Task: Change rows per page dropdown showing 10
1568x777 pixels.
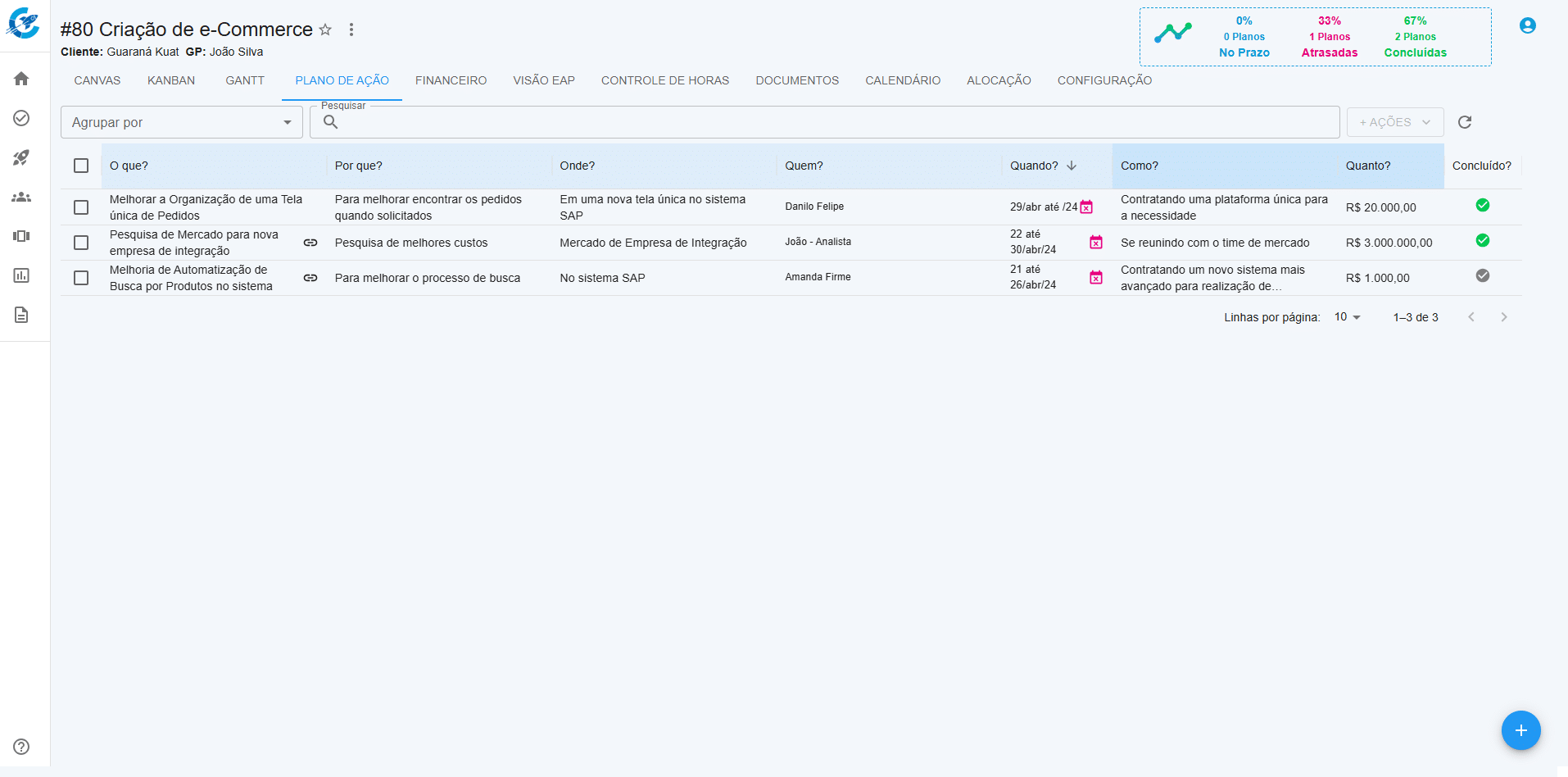Action: [1347, 317]
